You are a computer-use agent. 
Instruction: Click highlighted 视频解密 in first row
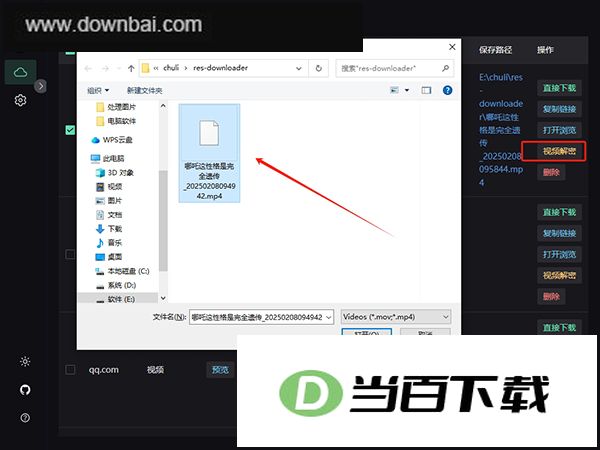[559, 151]
